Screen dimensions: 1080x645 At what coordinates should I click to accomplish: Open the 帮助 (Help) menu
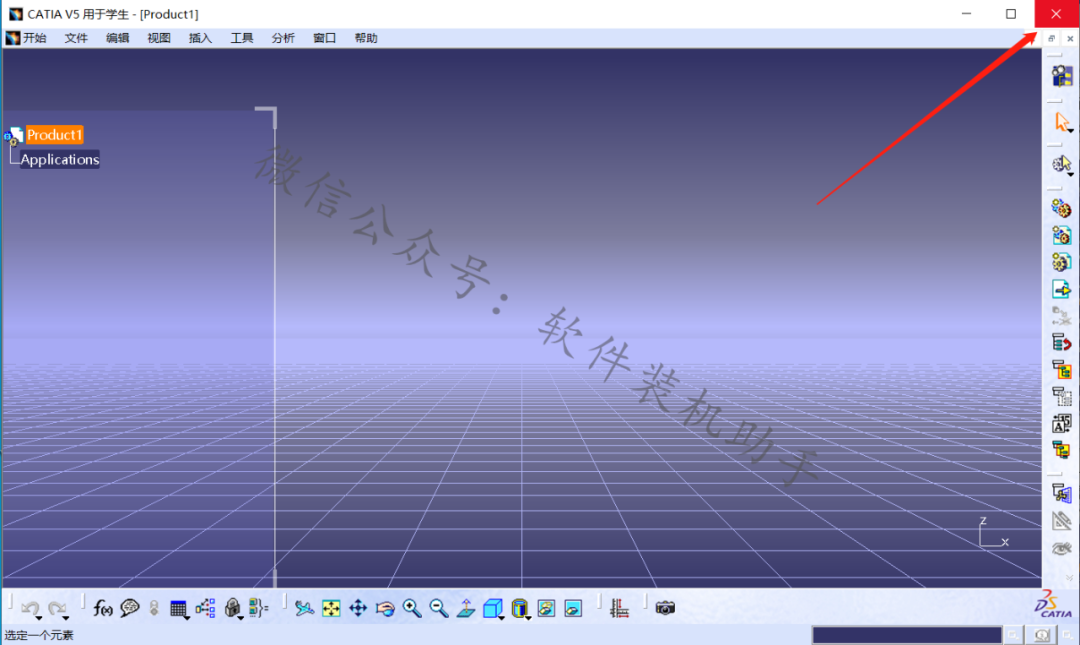366,38
